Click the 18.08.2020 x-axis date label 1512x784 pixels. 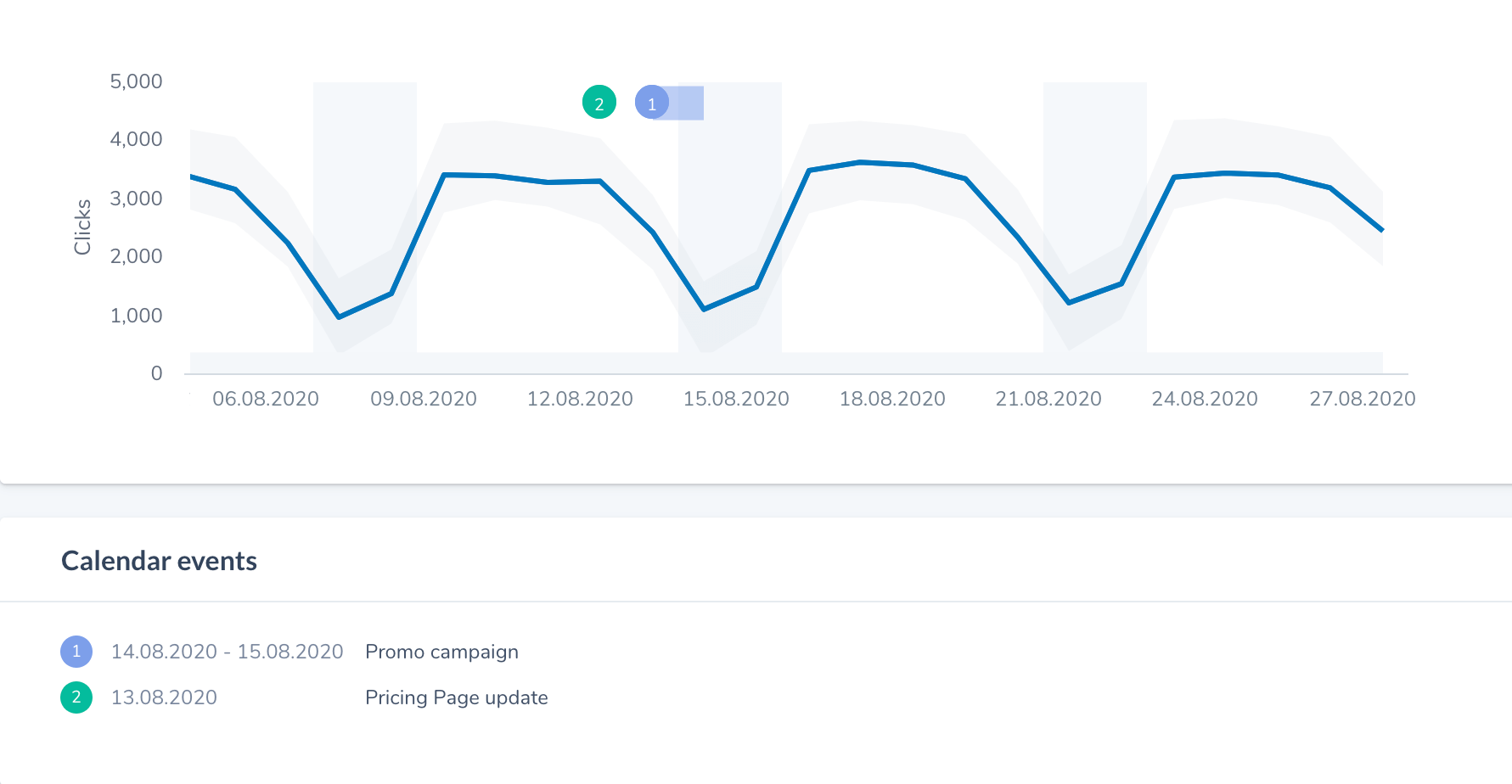click(x=892, y=399)
